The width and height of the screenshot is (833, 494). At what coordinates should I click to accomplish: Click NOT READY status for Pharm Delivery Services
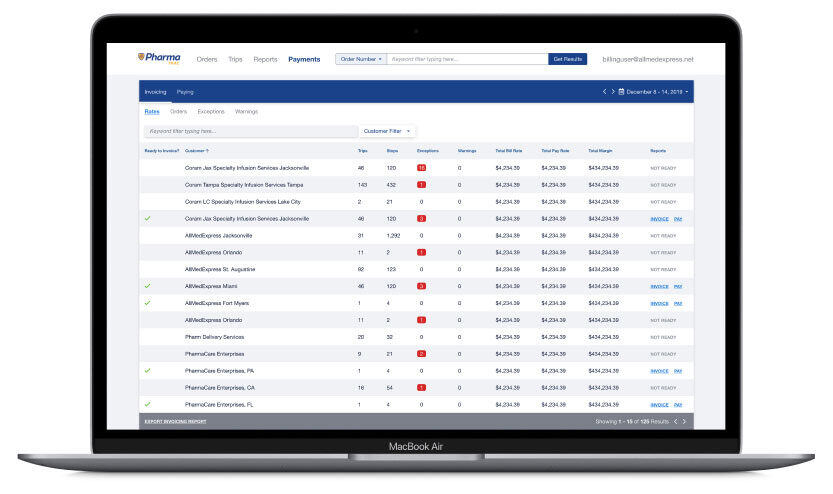pos(663,337)
